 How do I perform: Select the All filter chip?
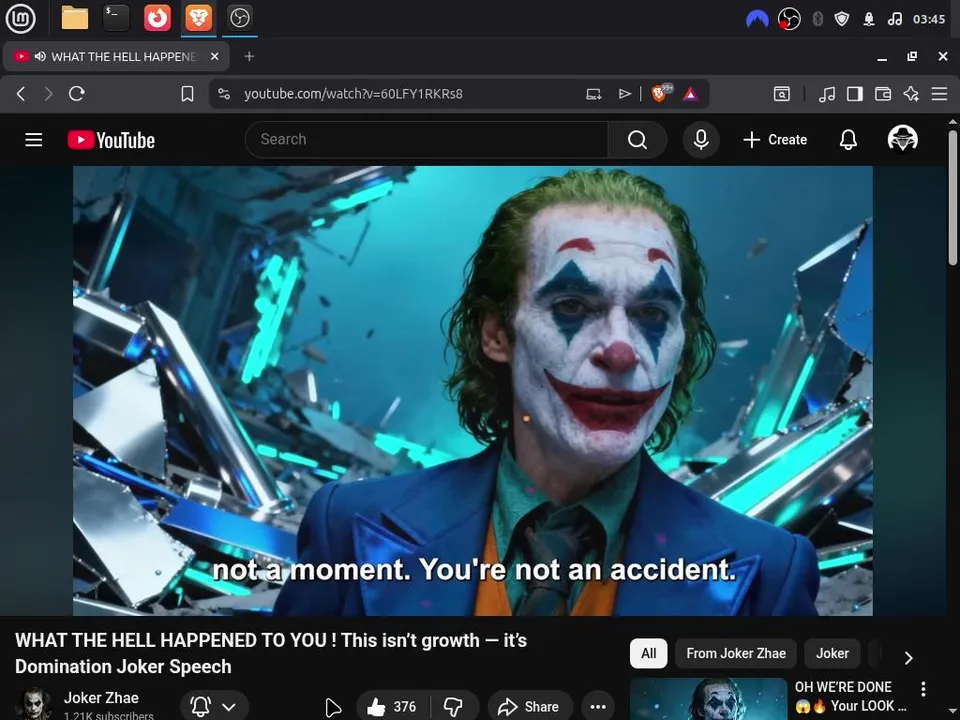pyautogui.click(x=648, y=653)
